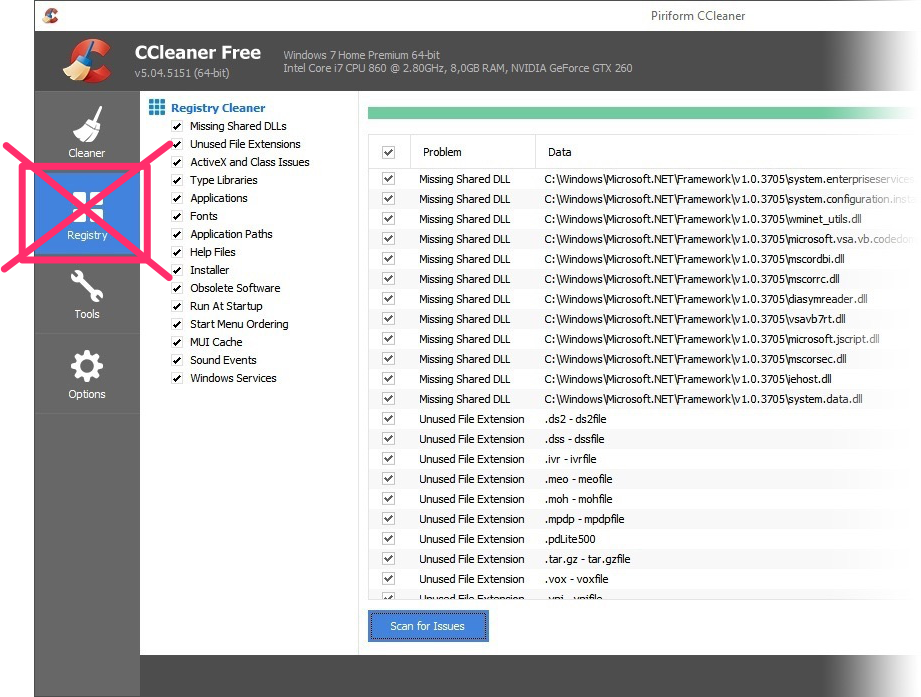Uncheck the microsoft.jscript.dll result

click(388, 338)
